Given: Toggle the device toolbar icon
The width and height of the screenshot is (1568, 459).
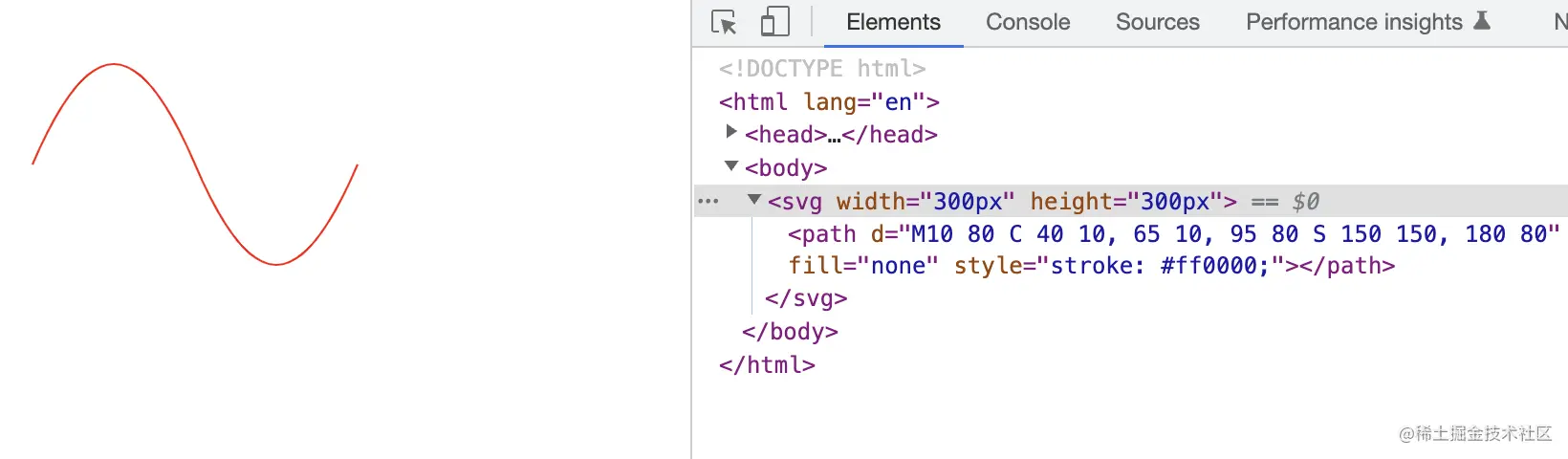Looking at the screenshot, I should (774, 22).
